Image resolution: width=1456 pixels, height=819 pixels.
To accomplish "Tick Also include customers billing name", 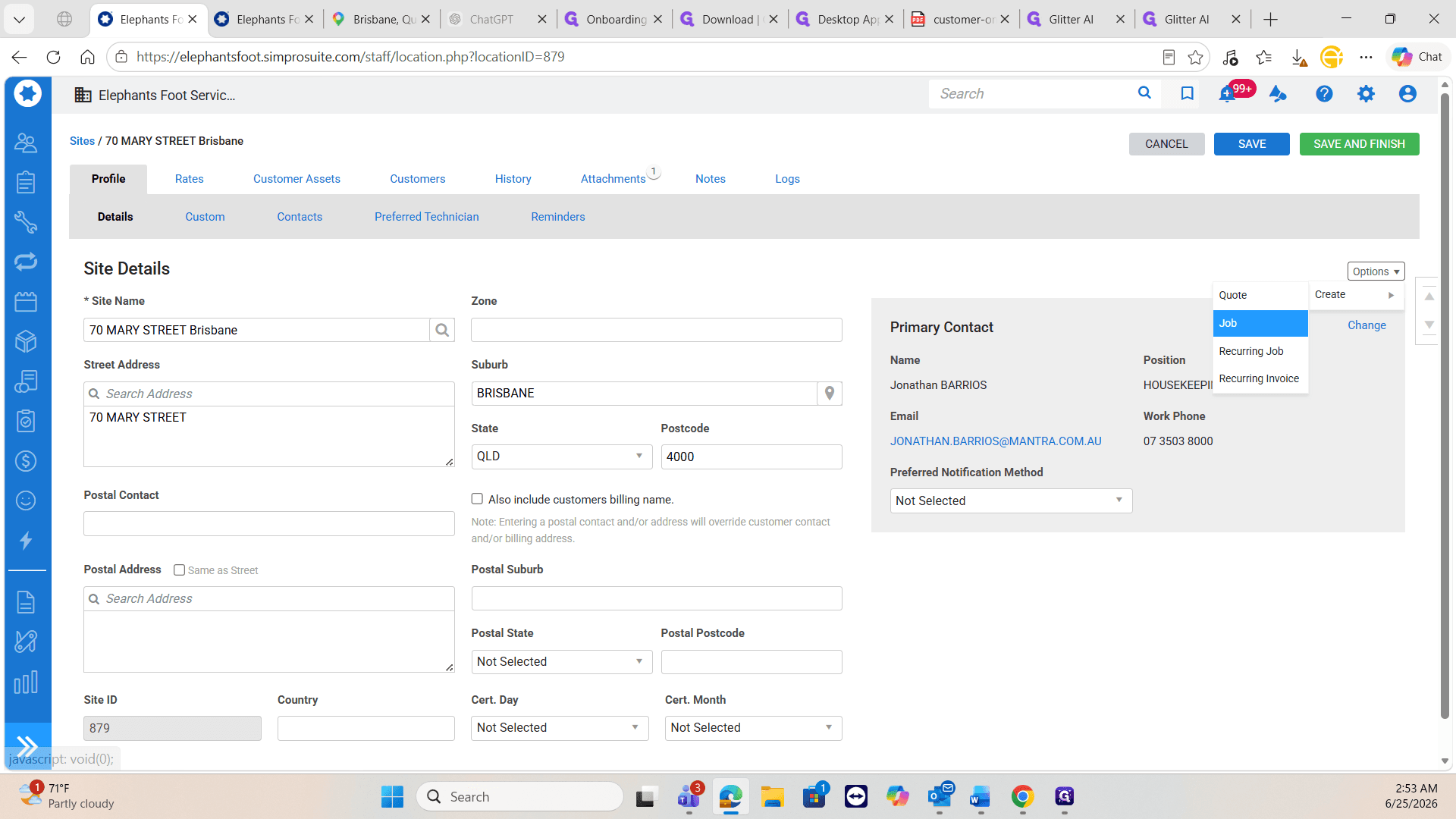I will (477, 499).
